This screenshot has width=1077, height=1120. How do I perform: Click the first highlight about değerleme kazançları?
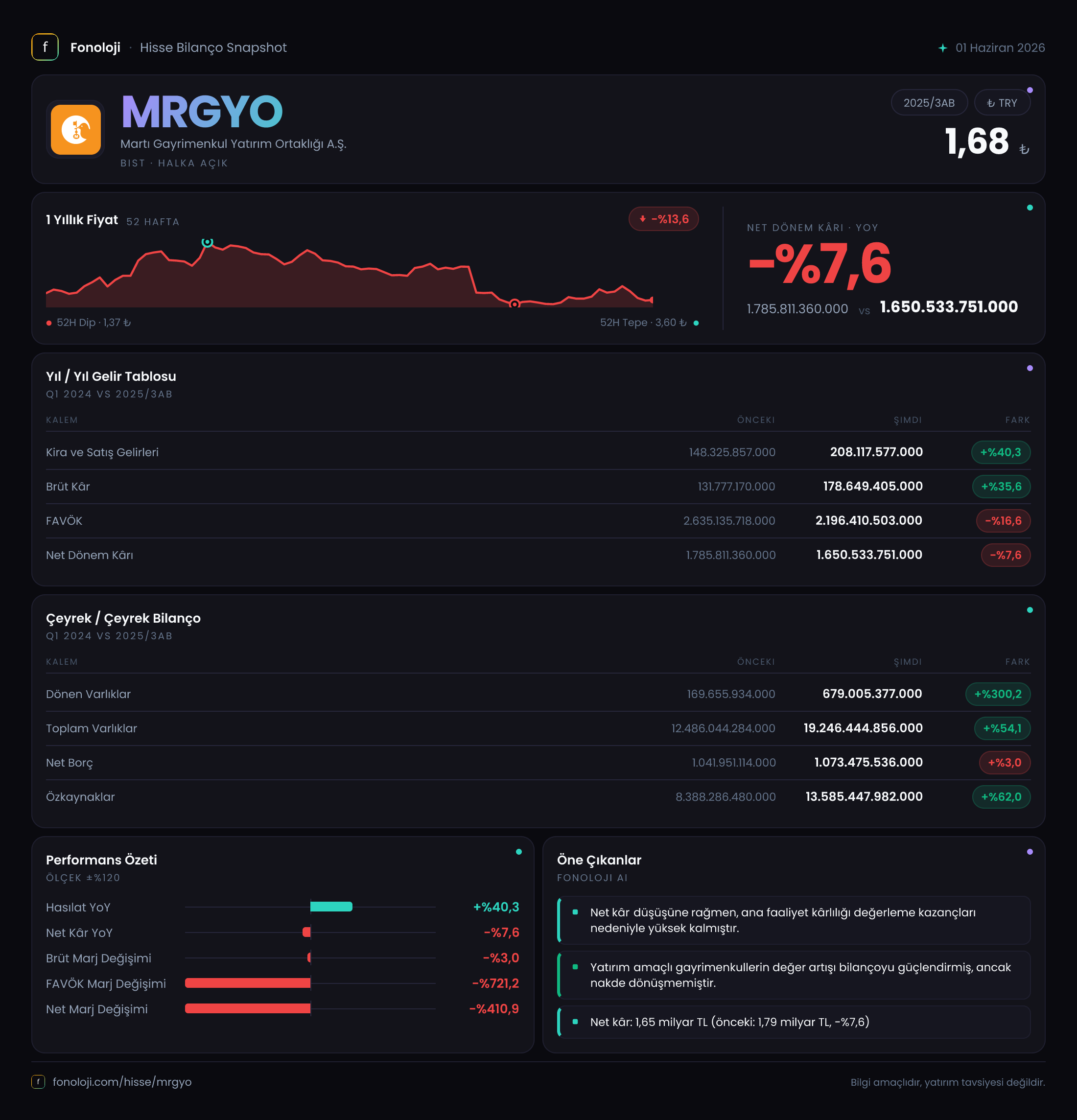pos(794,920)
